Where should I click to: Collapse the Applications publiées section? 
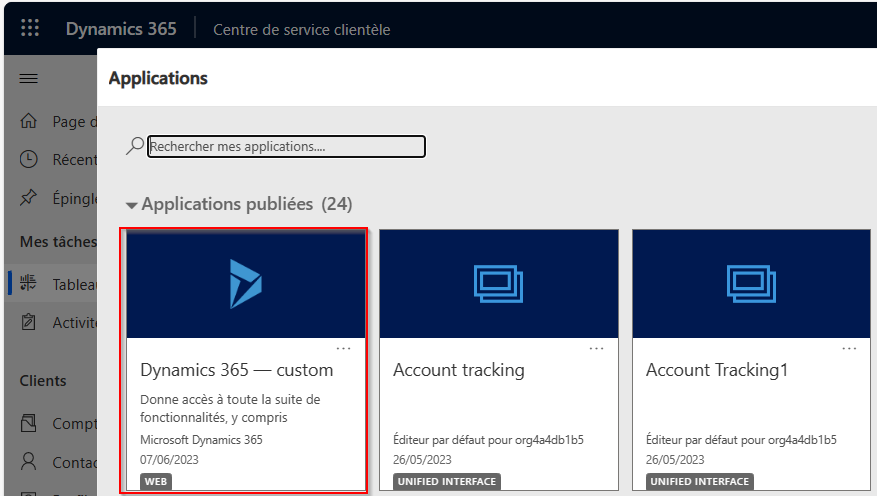pyautogui.click(x=131, y=206)
